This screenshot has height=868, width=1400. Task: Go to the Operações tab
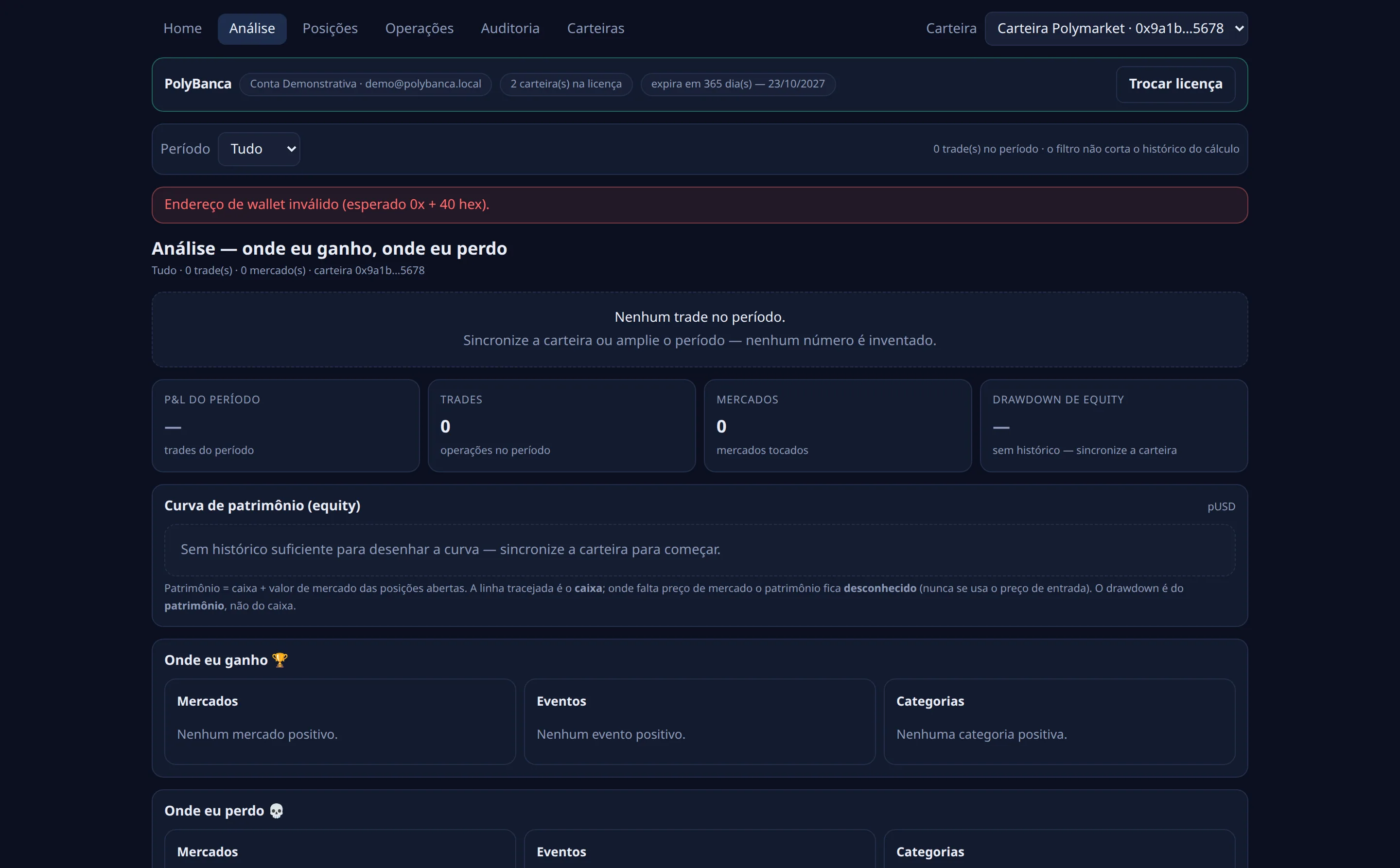click(x=419, y=28)
